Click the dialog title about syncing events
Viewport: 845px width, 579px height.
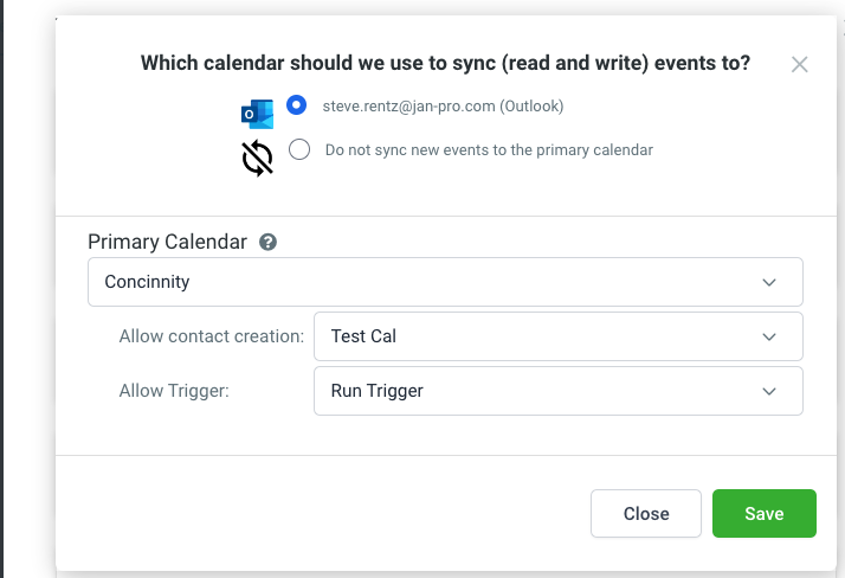445,63
